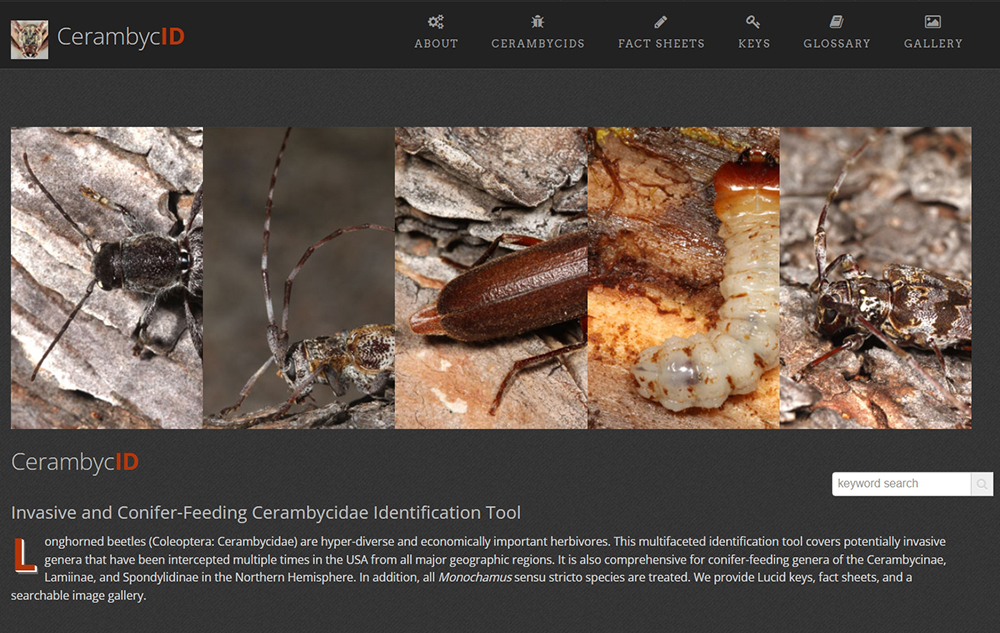Select the white larva grub photo

pyautogui.click(x=683, y=278)
